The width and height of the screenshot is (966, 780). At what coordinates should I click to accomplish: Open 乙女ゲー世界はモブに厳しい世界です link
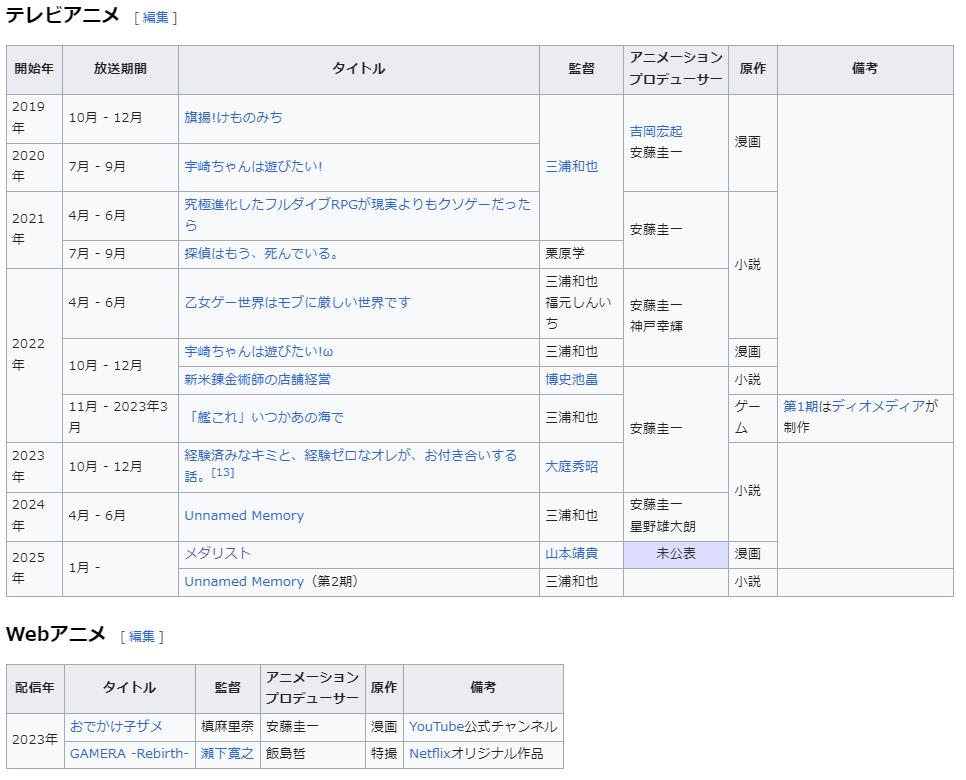coord(297,302)
